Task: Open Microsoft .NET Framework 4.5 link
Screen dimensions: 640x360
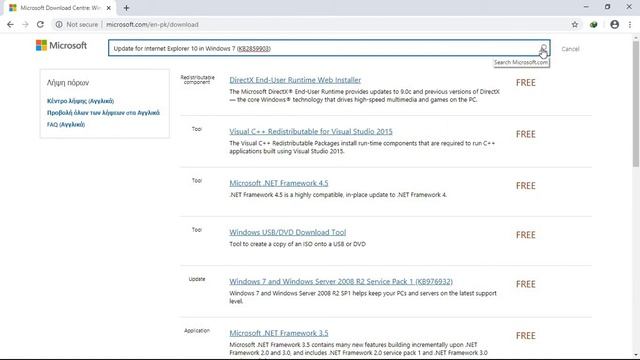Action: click(x=279, y=183)
